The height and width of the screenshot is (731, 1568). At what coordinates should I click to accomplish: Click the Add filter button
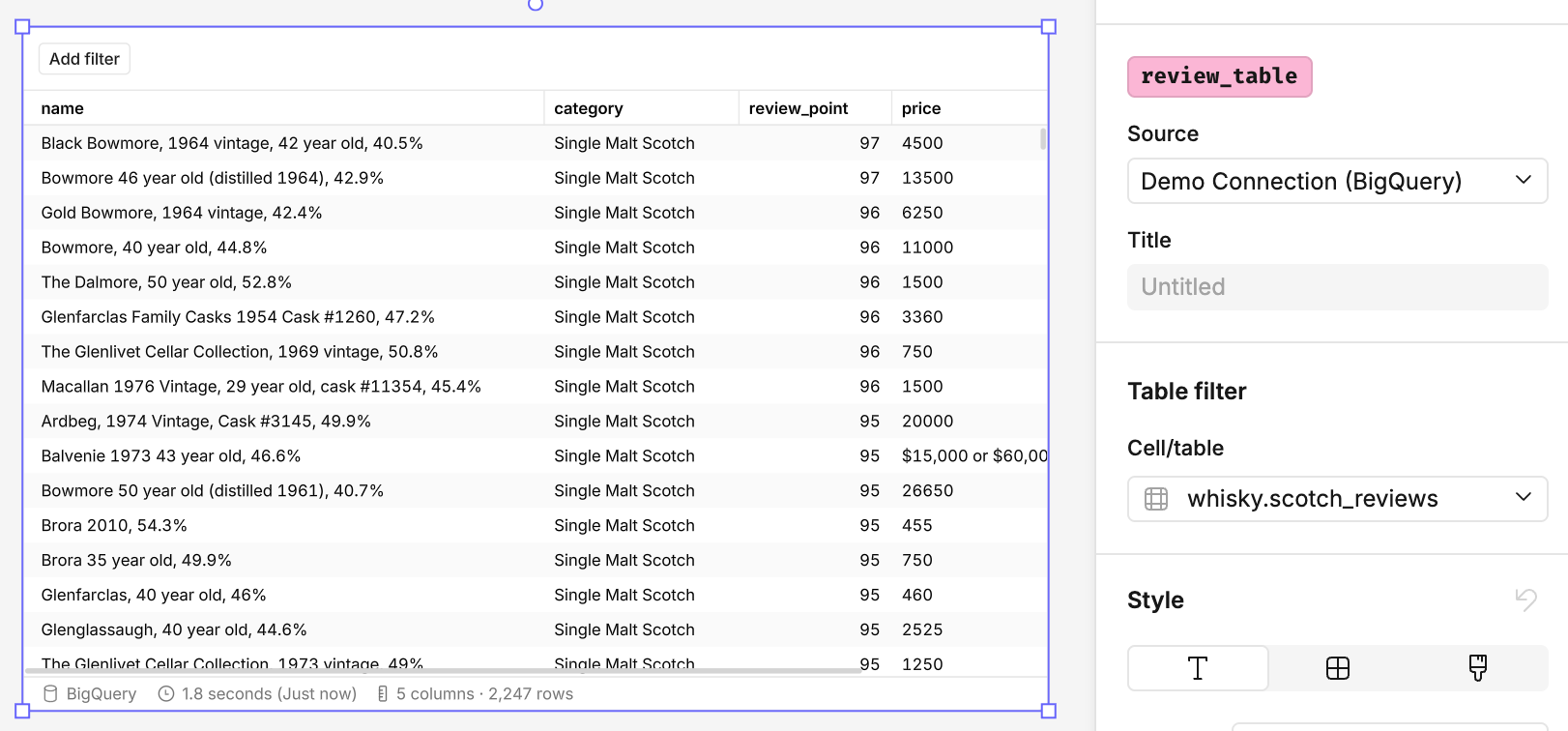click(84, 59)
